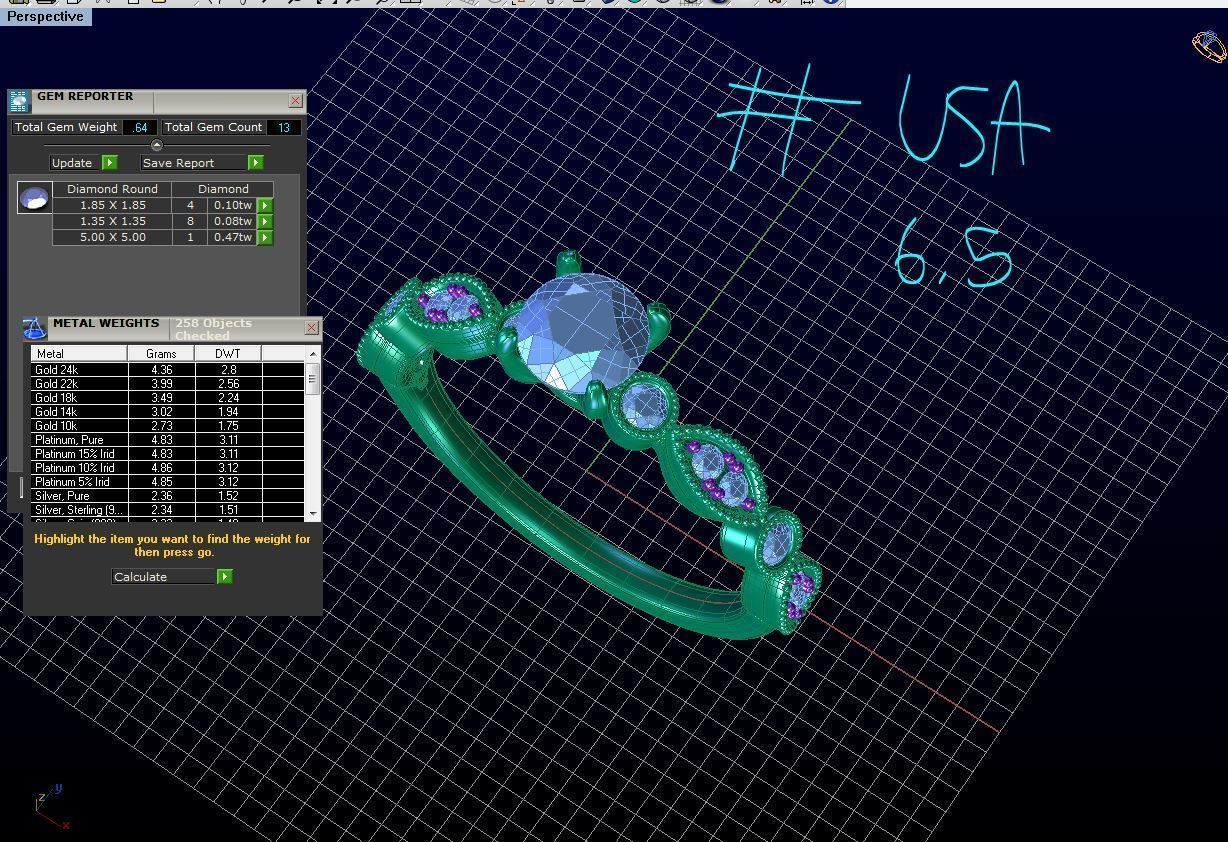Open the Perspective viewport label menu
Image resolution: width=1228 pixels, height=842 pixels.
46,17
